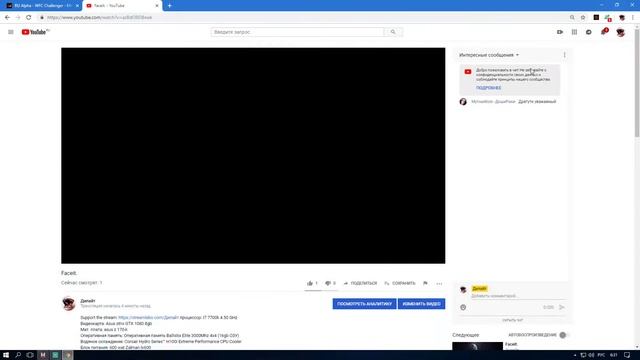The image size is (640, 360).
Task: Open the learn more link in chat notice
Action: [488, 88]
